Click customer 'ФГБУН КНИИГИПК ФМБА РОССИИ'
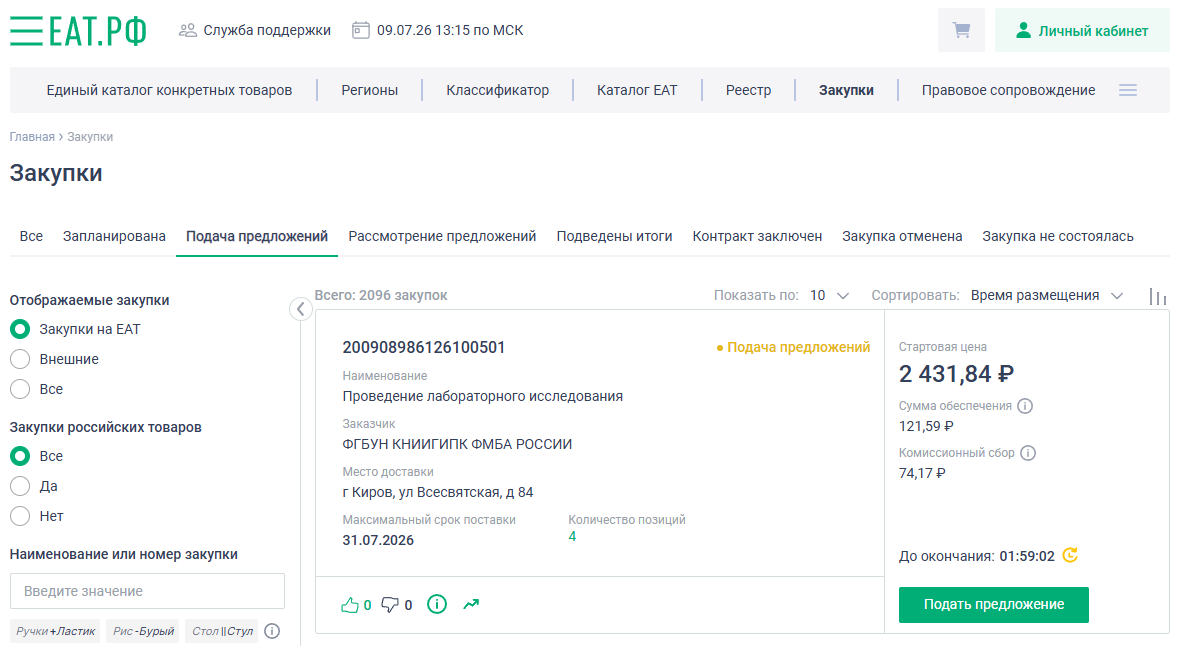 click(x=457, y=444)
